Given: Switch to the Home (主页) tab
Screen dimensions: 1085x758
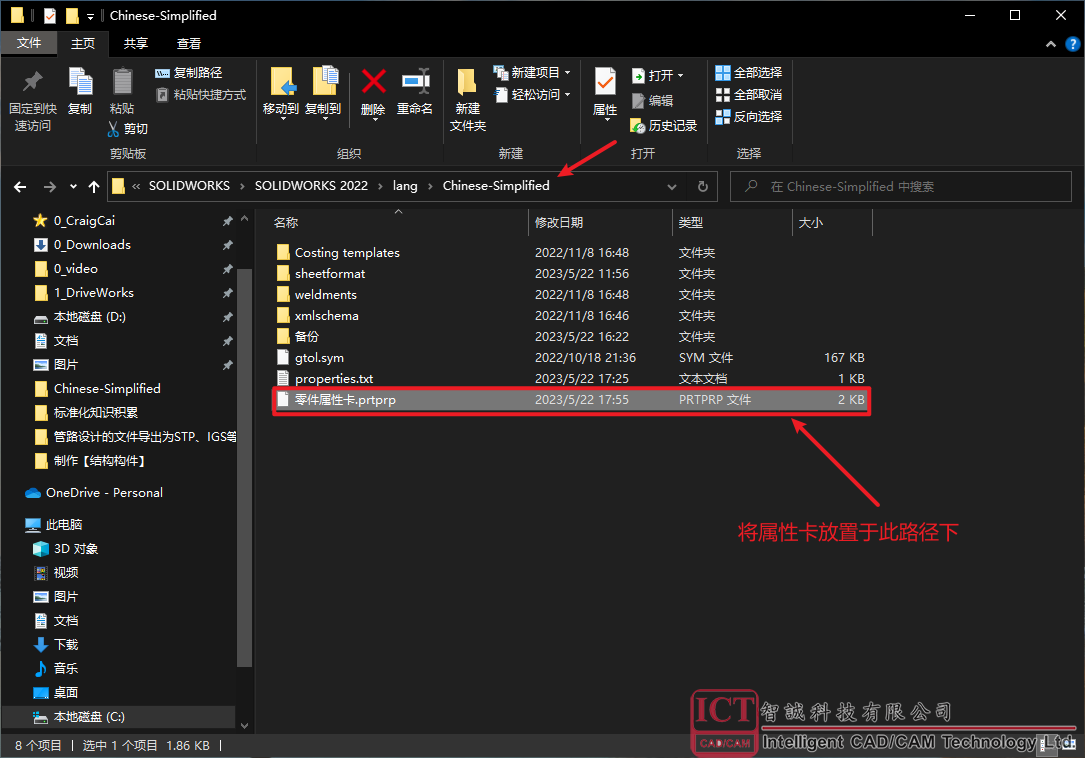Looking at the screenshot, I should (83, 44).
